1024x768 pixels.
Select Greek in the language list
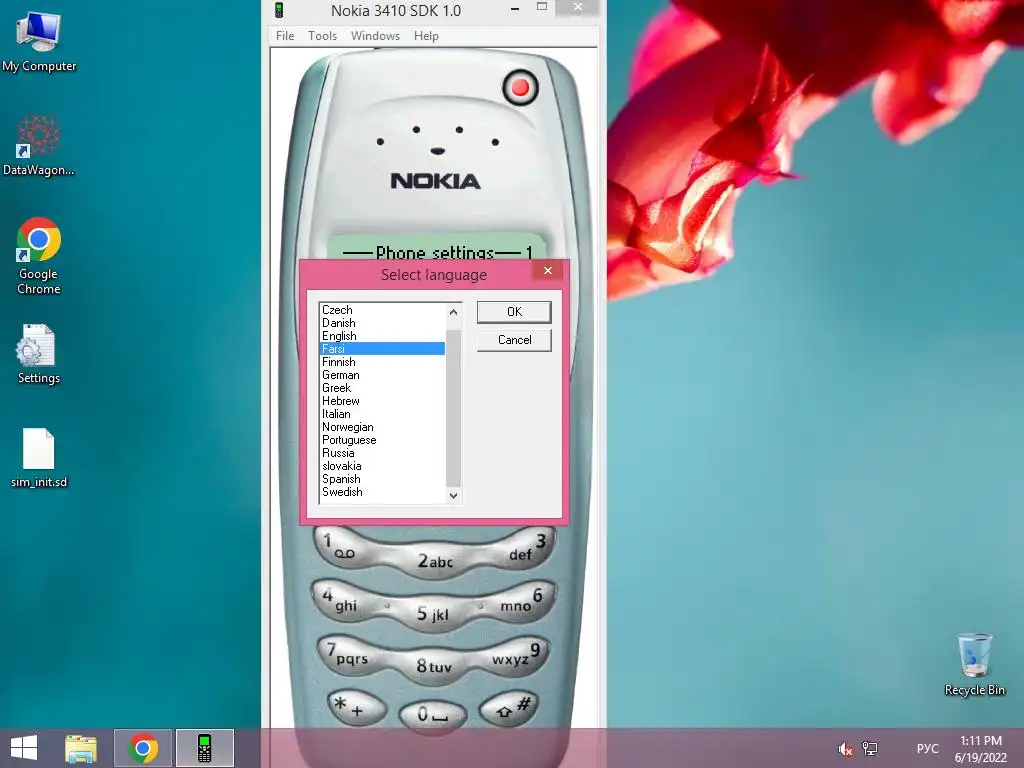pyautogui.click(x=383, y=388)
